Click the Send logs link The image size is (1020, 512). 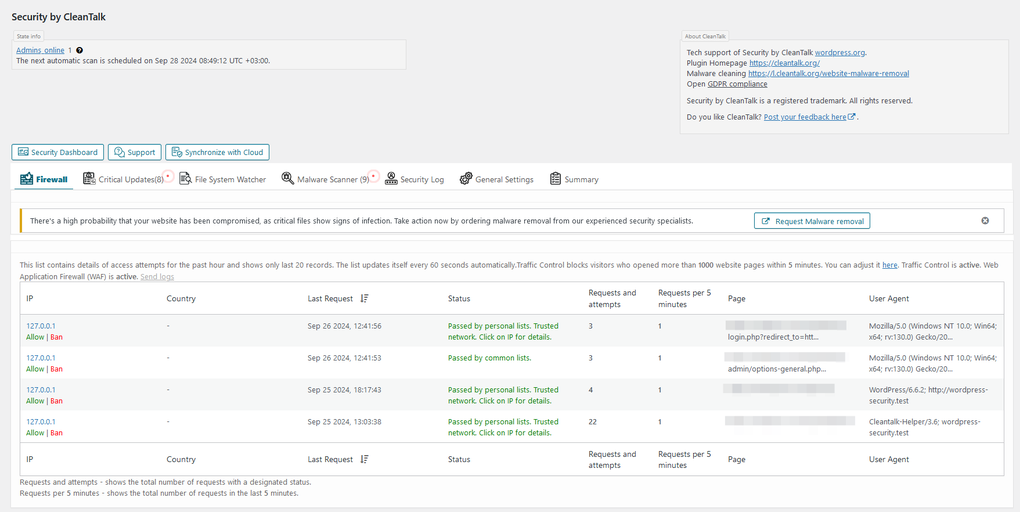click(x=157, y=276)
